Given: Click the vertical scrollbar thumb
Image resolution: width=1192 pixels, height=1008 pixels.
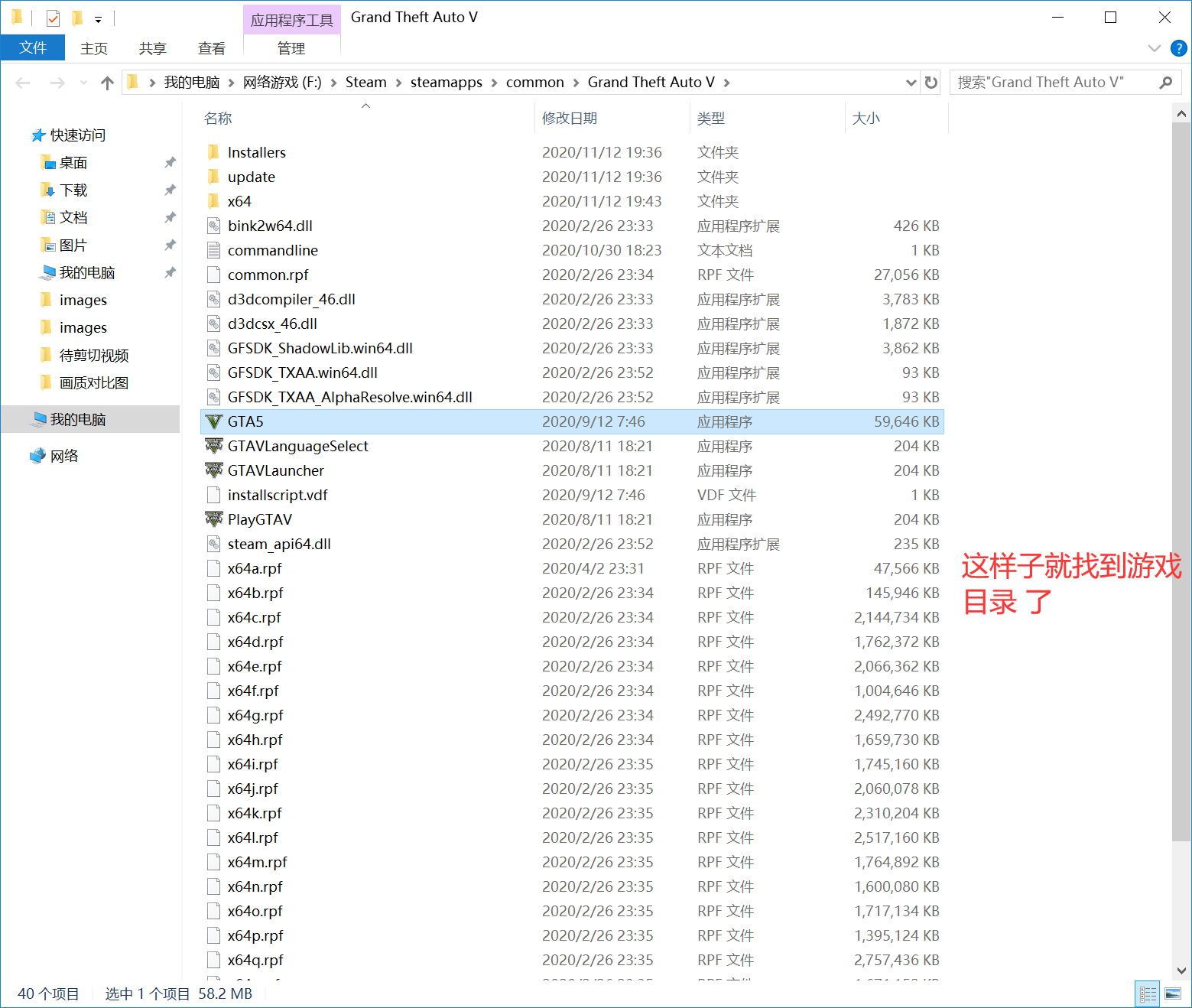Looking at the screenshot, I should tap(1181, 482).
